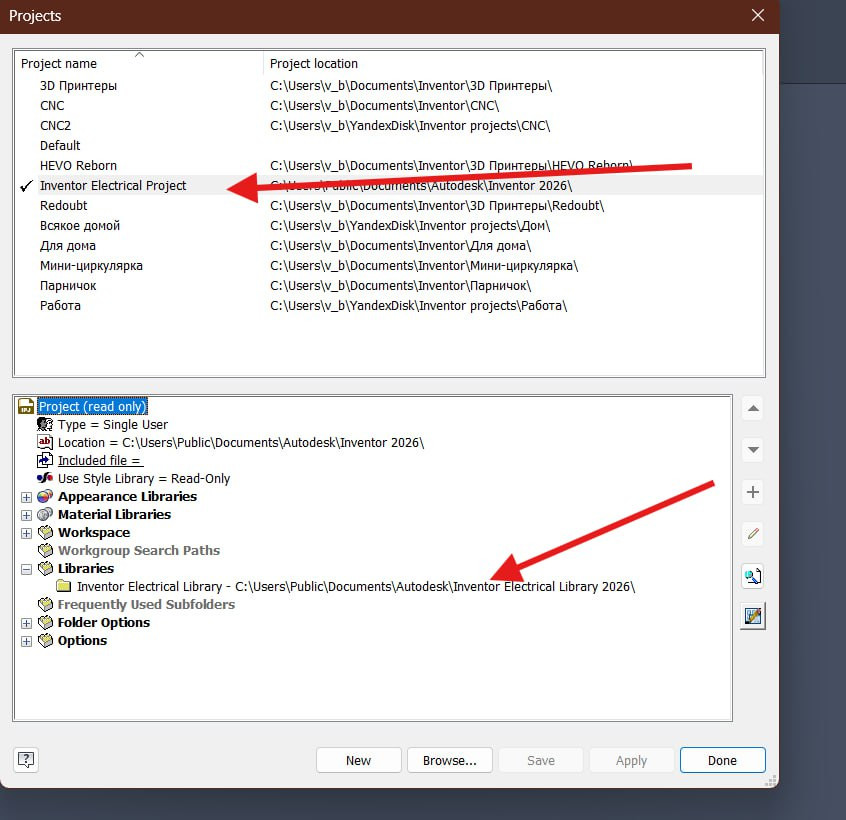The height and width of the screenshot is (820, 846).
Task: Click the Save button
Action: click(x=541, y=760)
